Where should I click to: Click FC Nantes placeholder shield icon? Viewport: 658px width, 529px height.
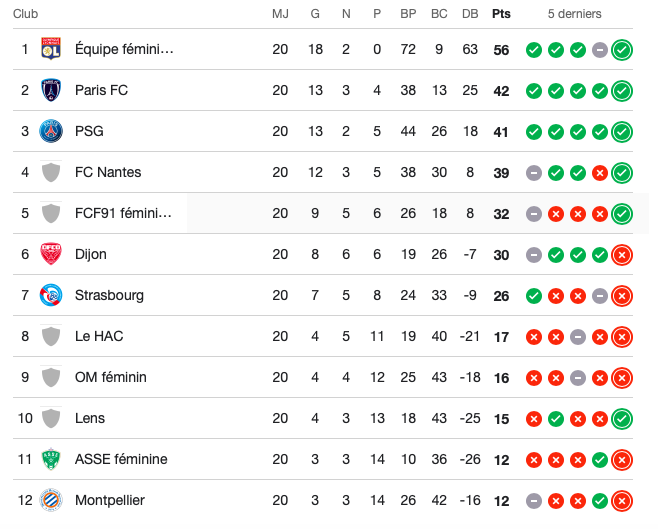pyautogui.click(x=50, y=172)
